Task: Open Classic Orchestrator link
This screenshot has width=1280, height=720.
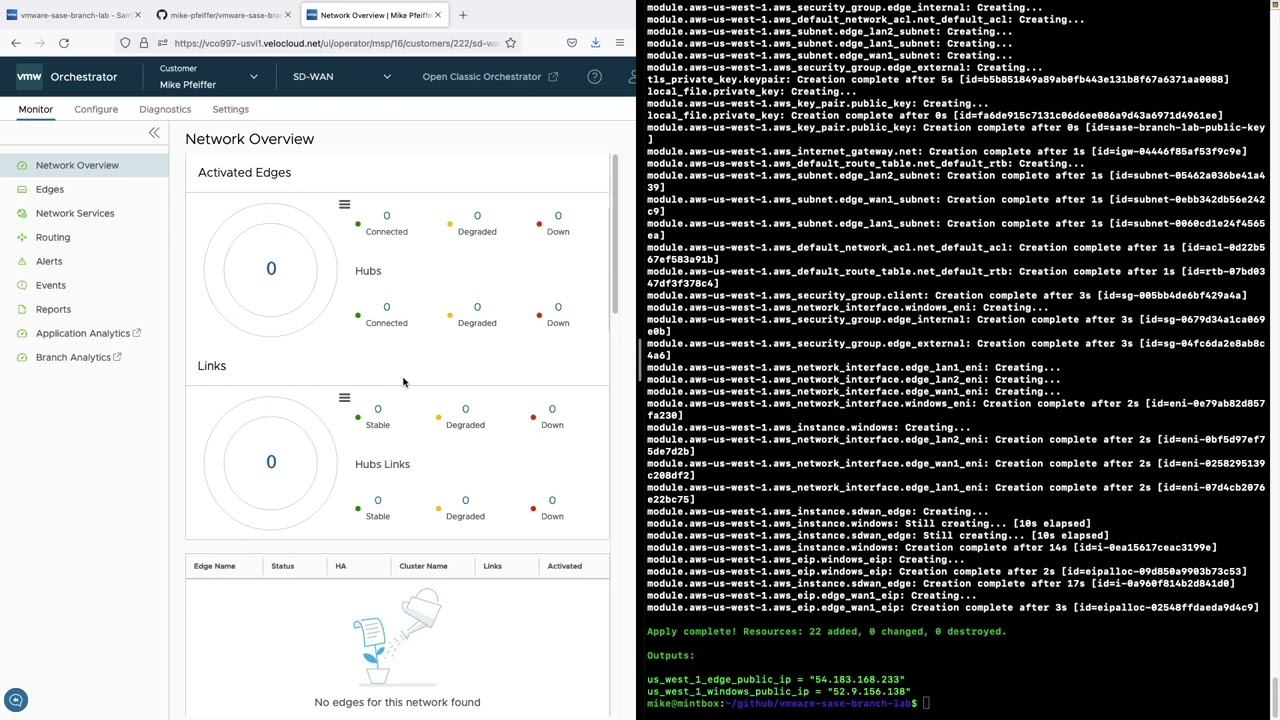Action: [490, 77]
